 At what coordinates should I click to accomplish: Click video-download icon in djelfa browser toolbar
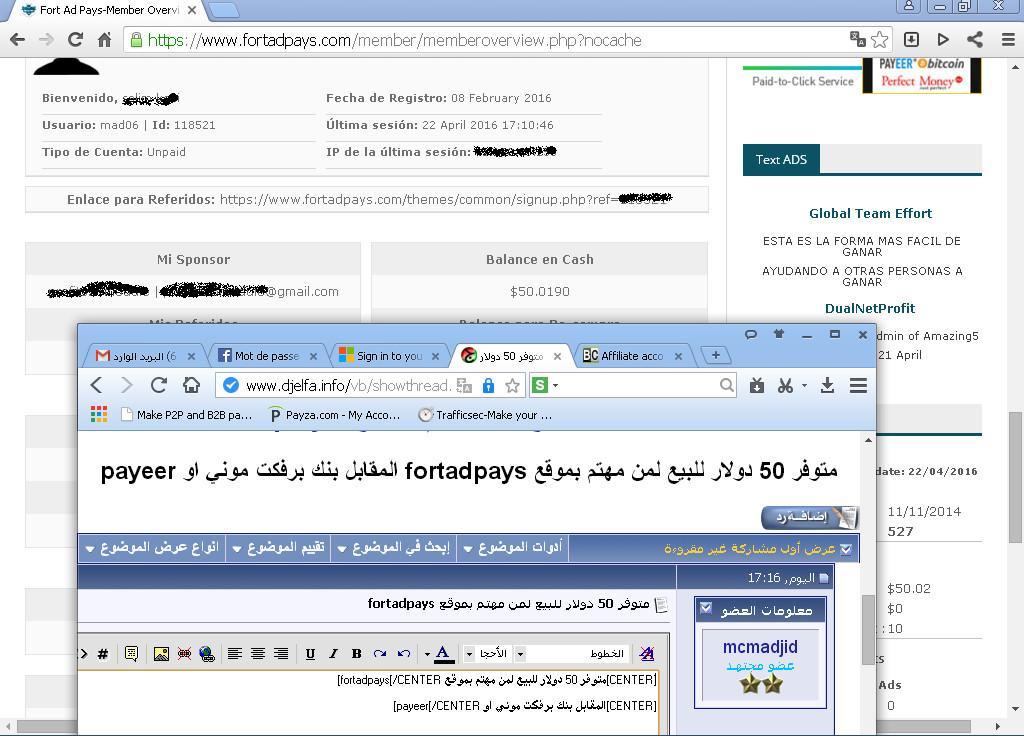pos(757,386)
